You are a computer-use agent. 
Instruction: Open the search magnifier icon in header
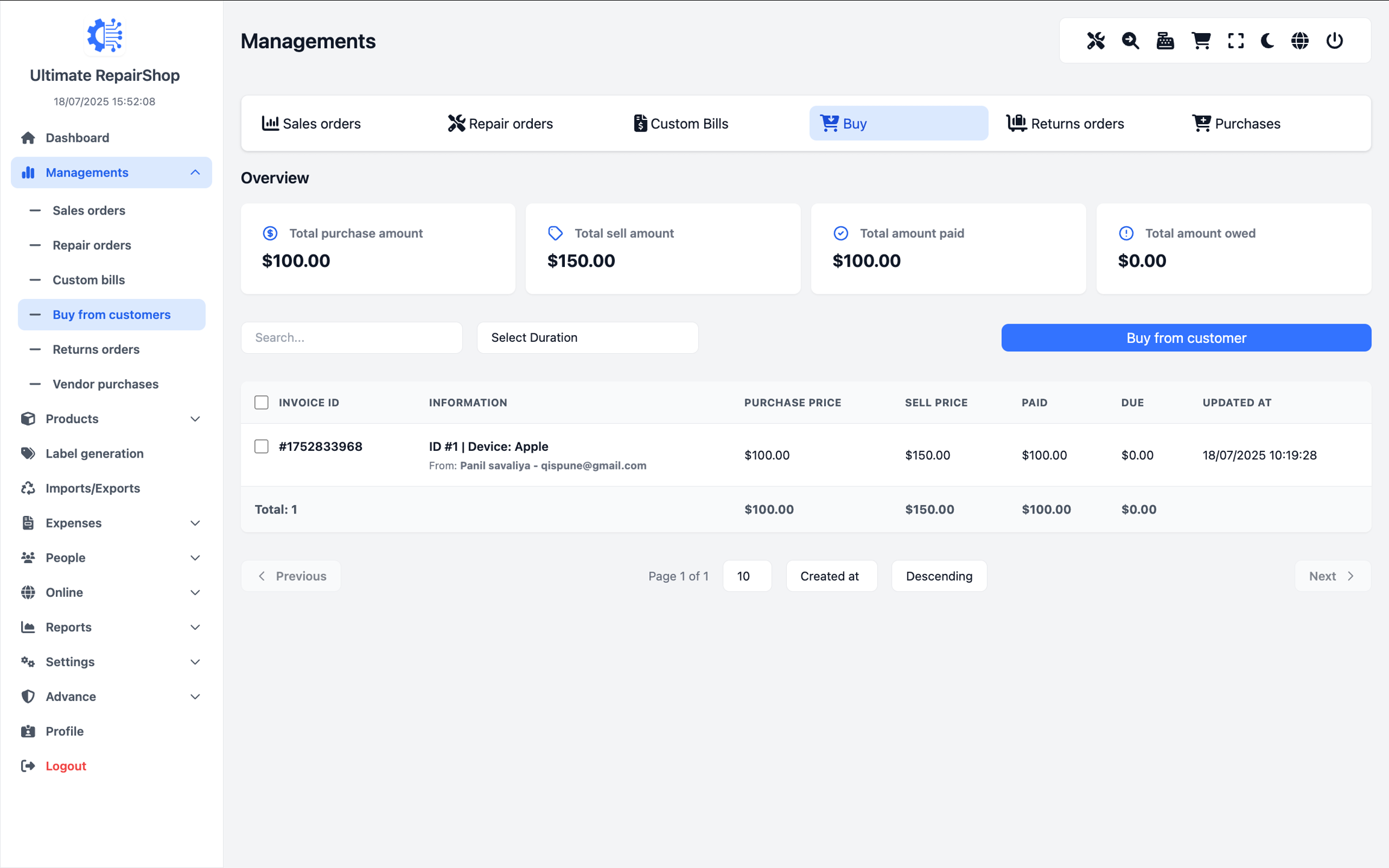point(1130,40)
